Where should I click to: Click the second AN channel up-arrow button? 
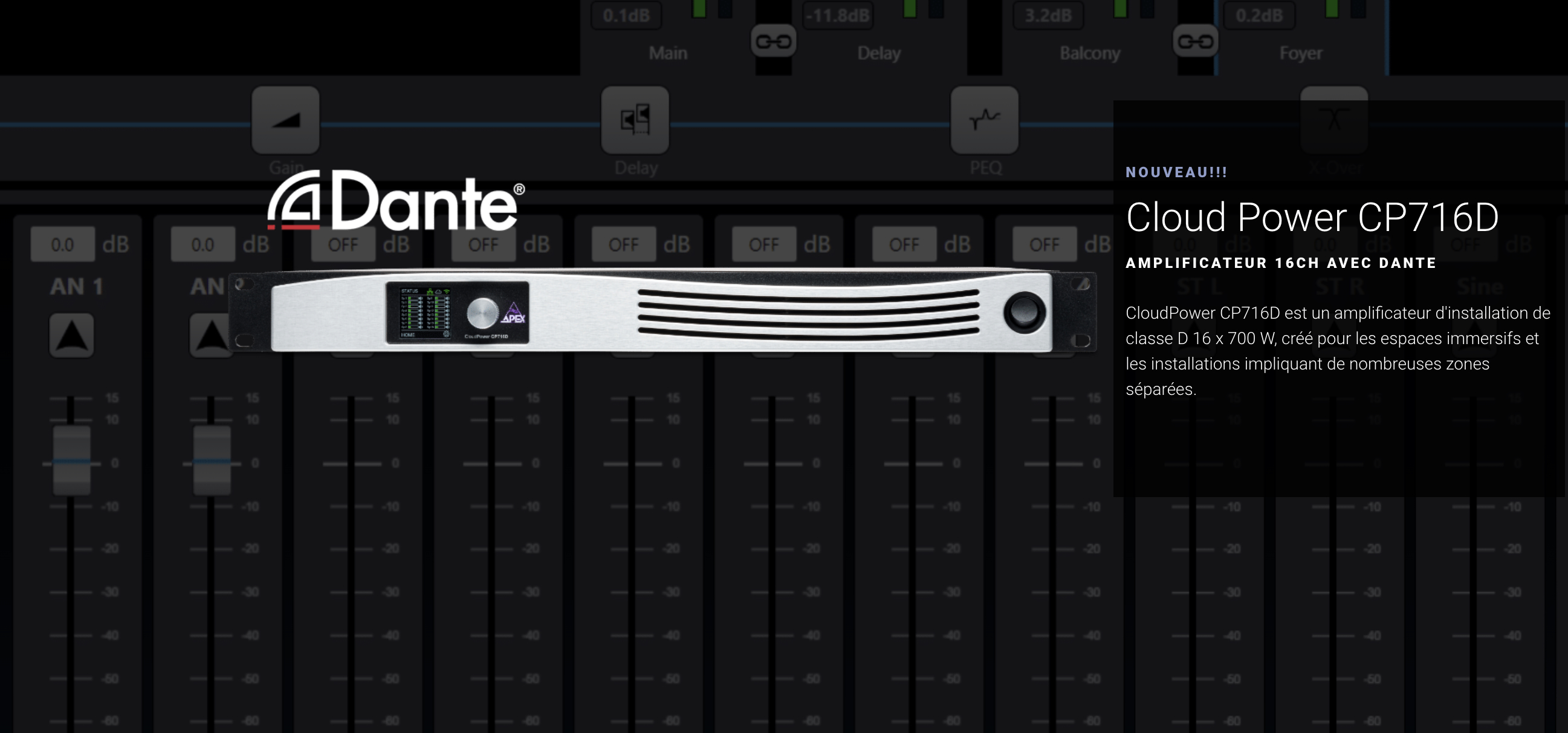(211, 336)
